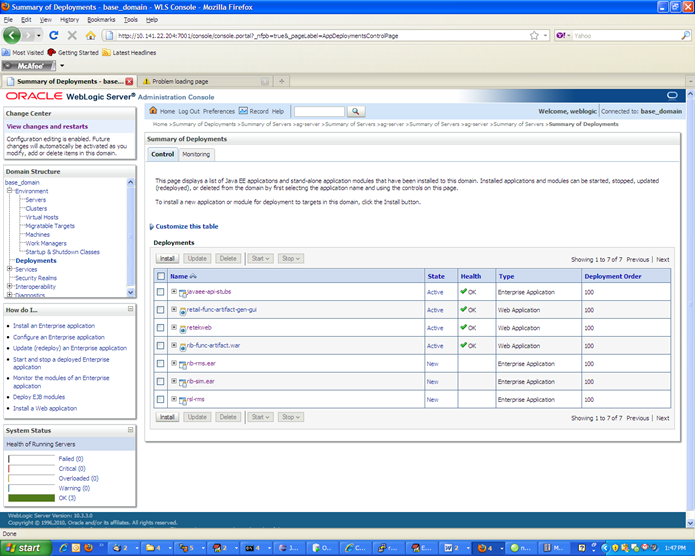Bookmark this page with the star icon
The height and width of the screenshot is (557, 696).
(x=534, y=36)
